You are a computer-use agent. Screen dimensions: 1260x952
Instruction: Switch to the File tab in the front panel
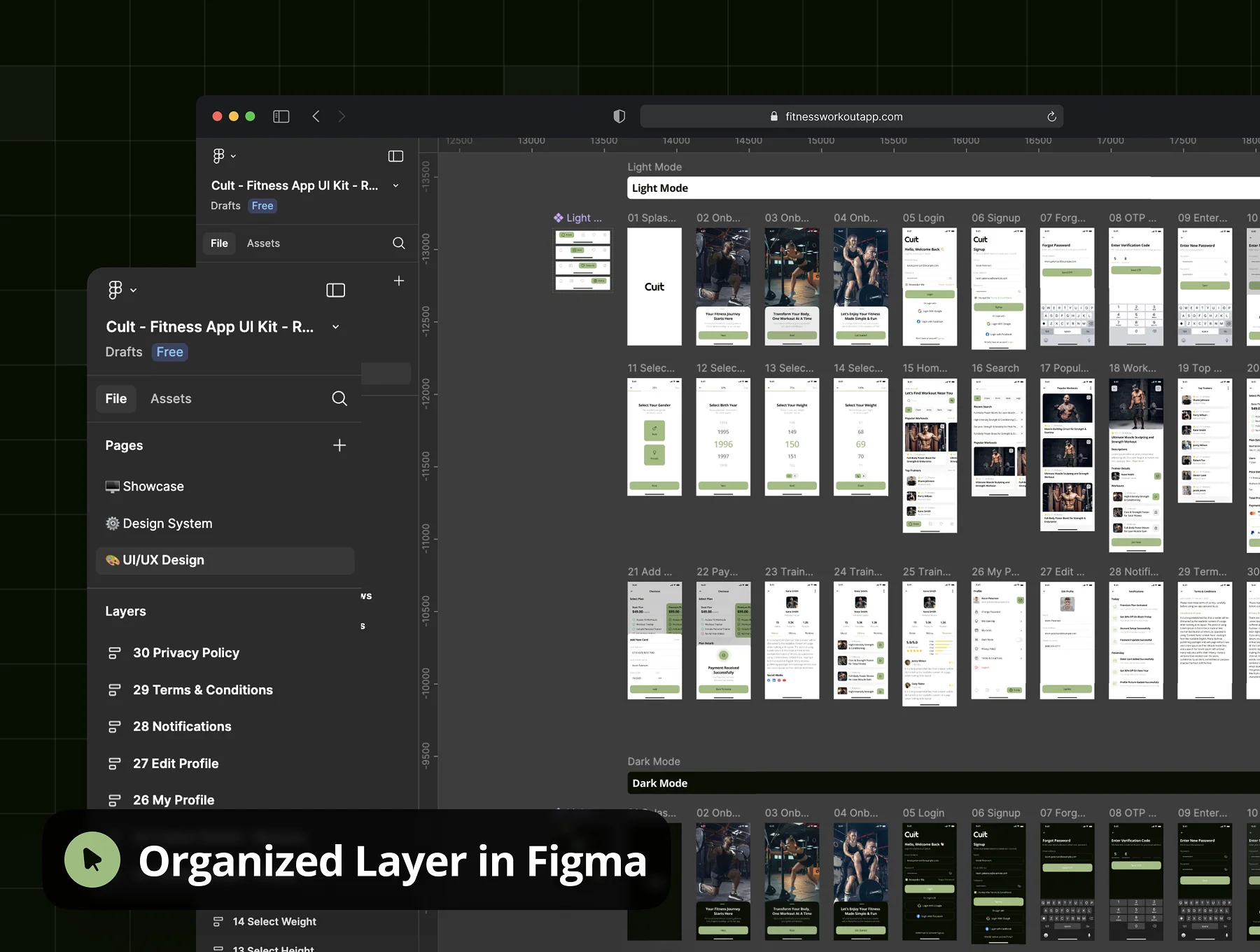coord(116,399)
